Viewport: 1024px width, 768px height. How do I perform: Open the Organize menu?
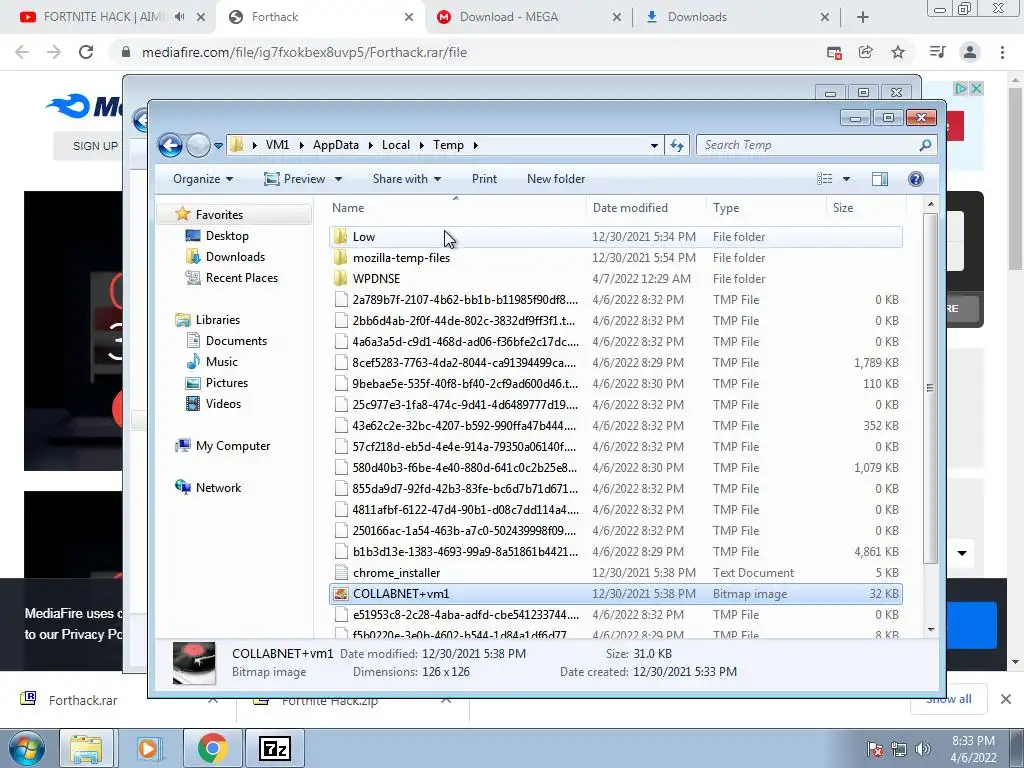point(203,179)
